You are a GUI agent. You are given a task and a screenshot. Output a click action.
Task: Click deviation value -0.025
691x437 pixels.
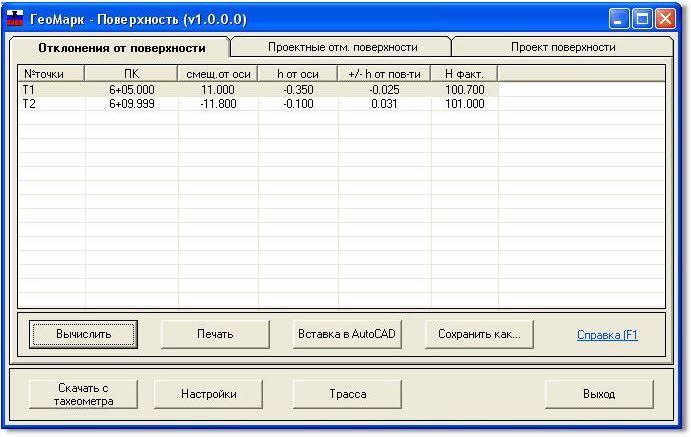click(x=384, y=90)
